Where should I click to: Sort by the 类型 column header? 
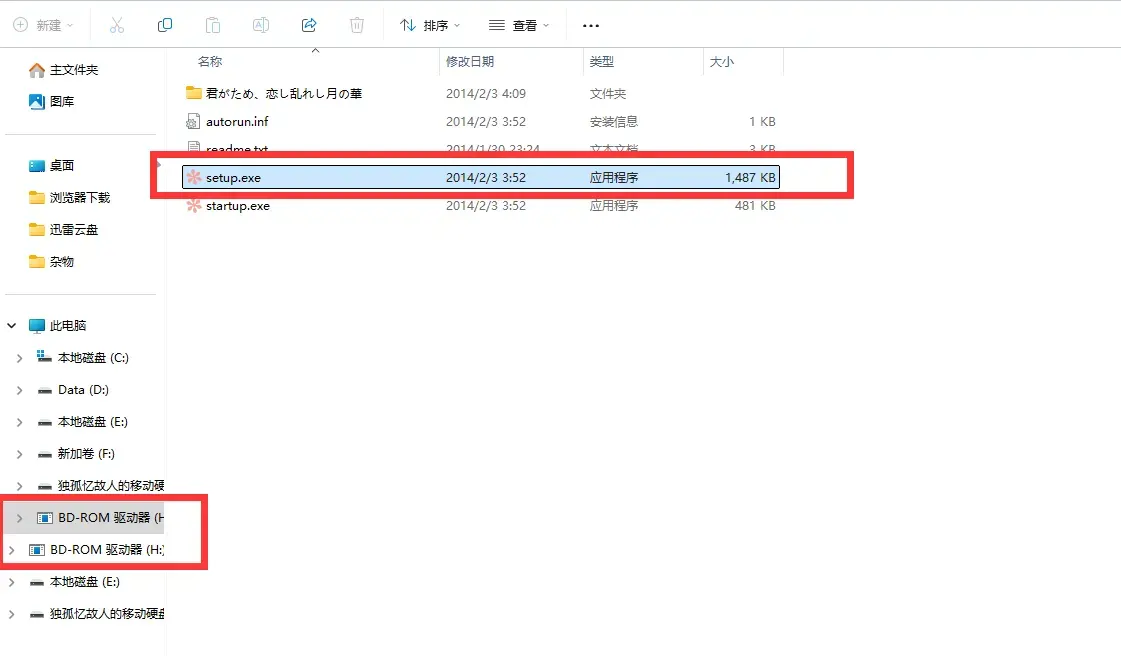point(601,61)
